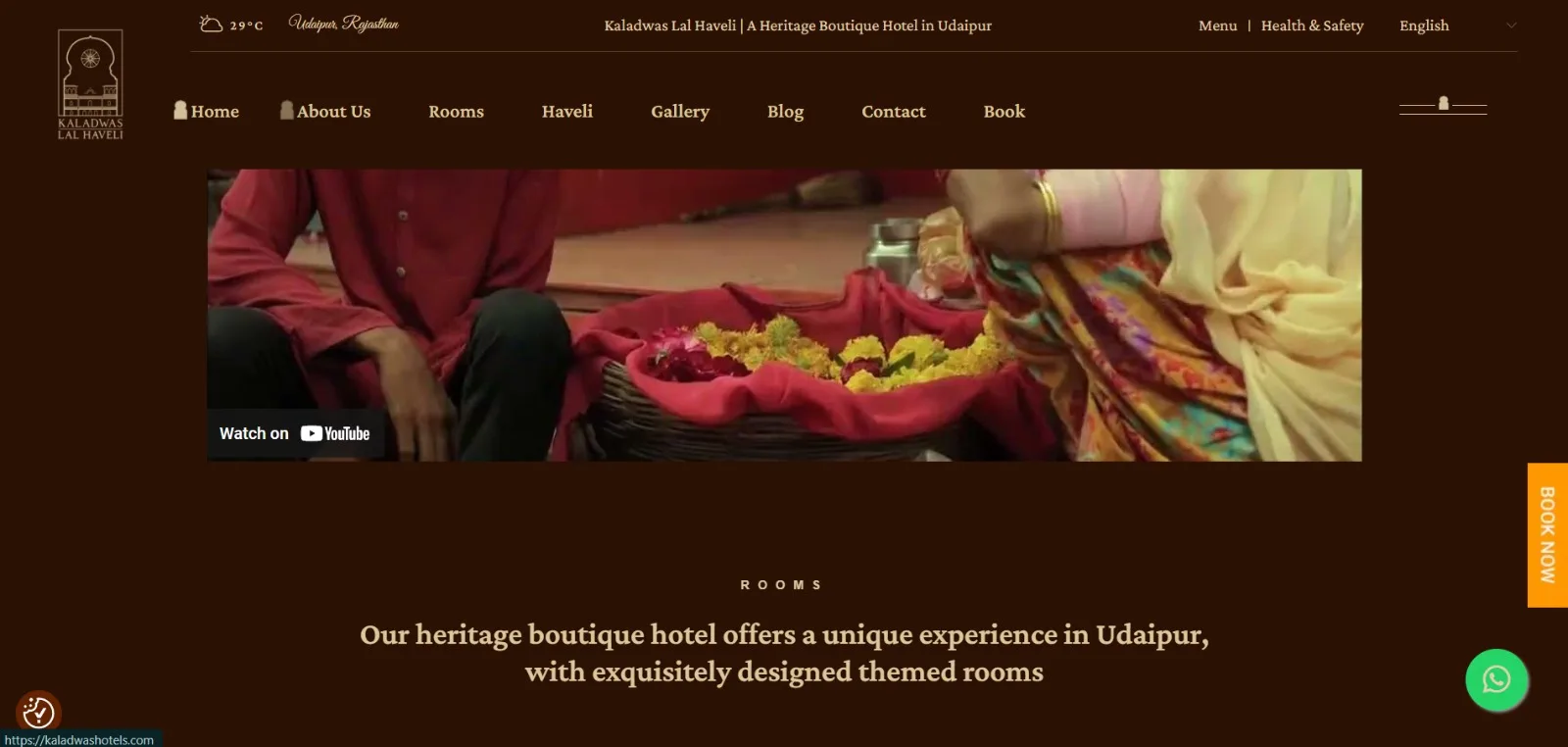Go to the Gallery page
The height and width of the screenshot is (747, 1568).
coord(680,112)
